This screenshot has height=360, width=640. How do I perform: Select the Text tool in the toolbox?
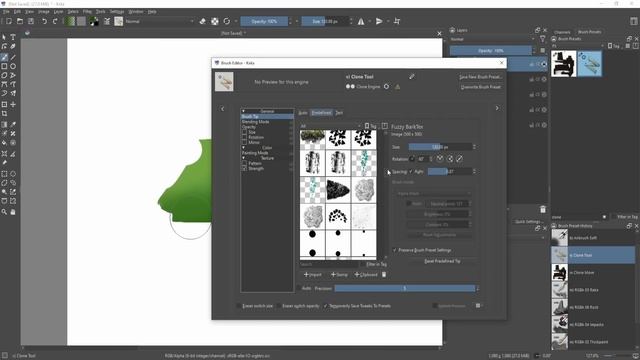coord(13,37)
